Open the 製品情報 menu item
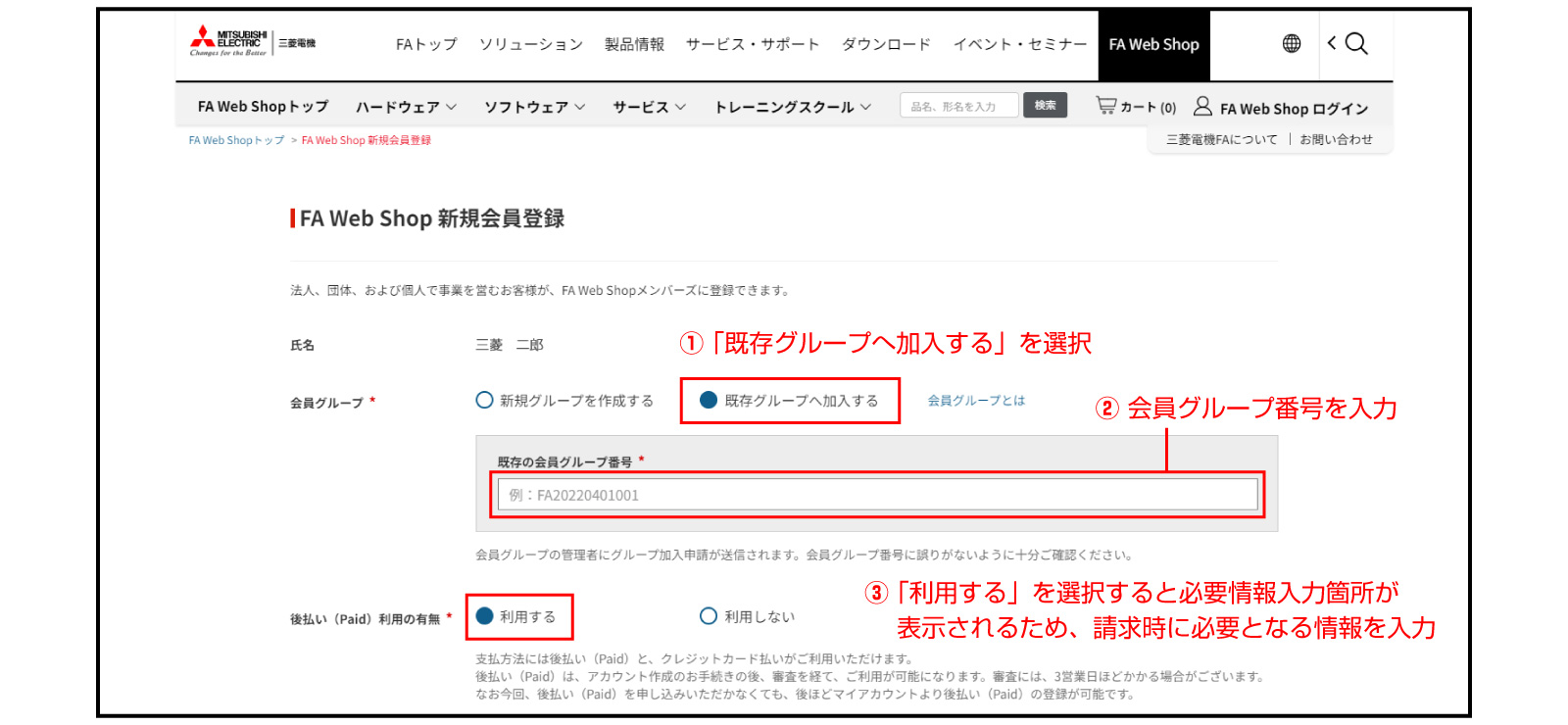 (x=634, y=44)
